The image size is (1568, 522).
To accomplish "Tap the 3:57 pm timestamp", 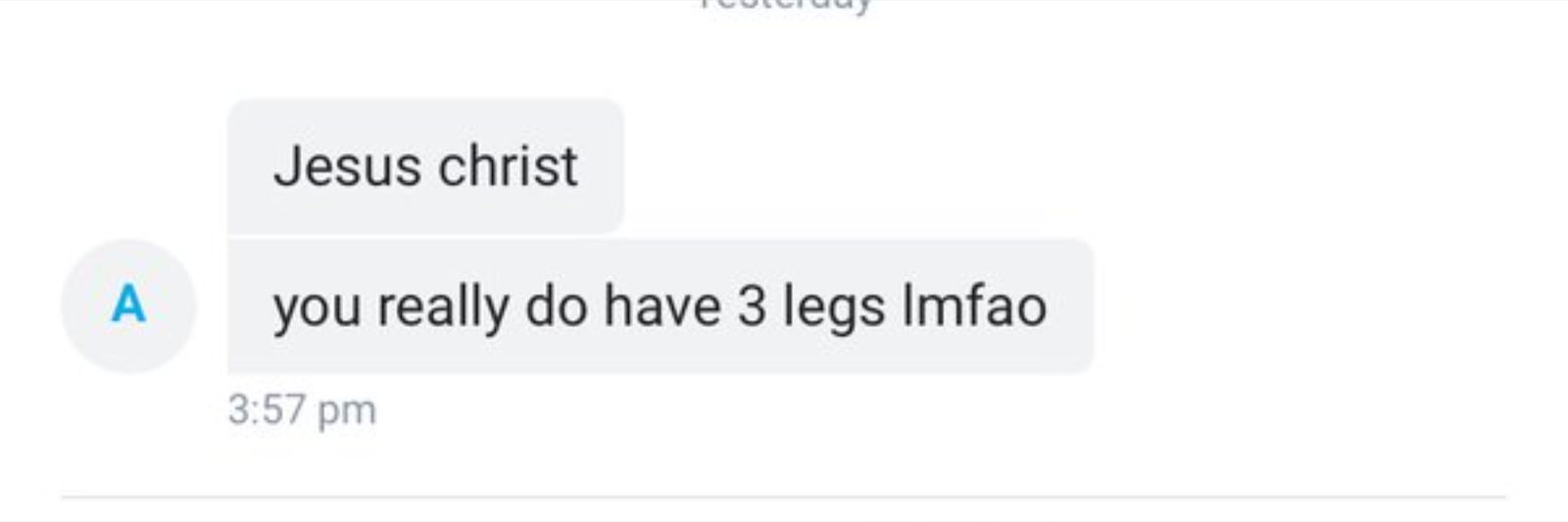I will click(302, 409).
